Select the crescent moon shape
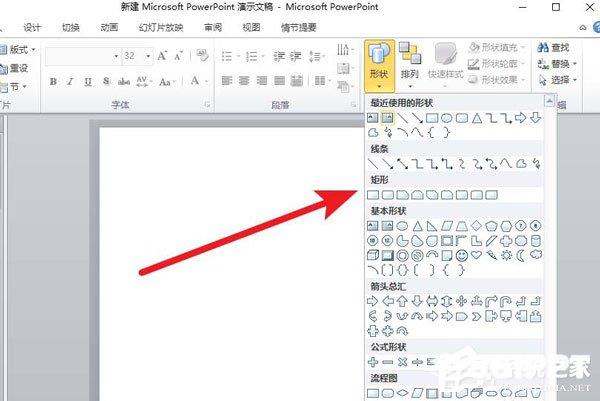 521,255
